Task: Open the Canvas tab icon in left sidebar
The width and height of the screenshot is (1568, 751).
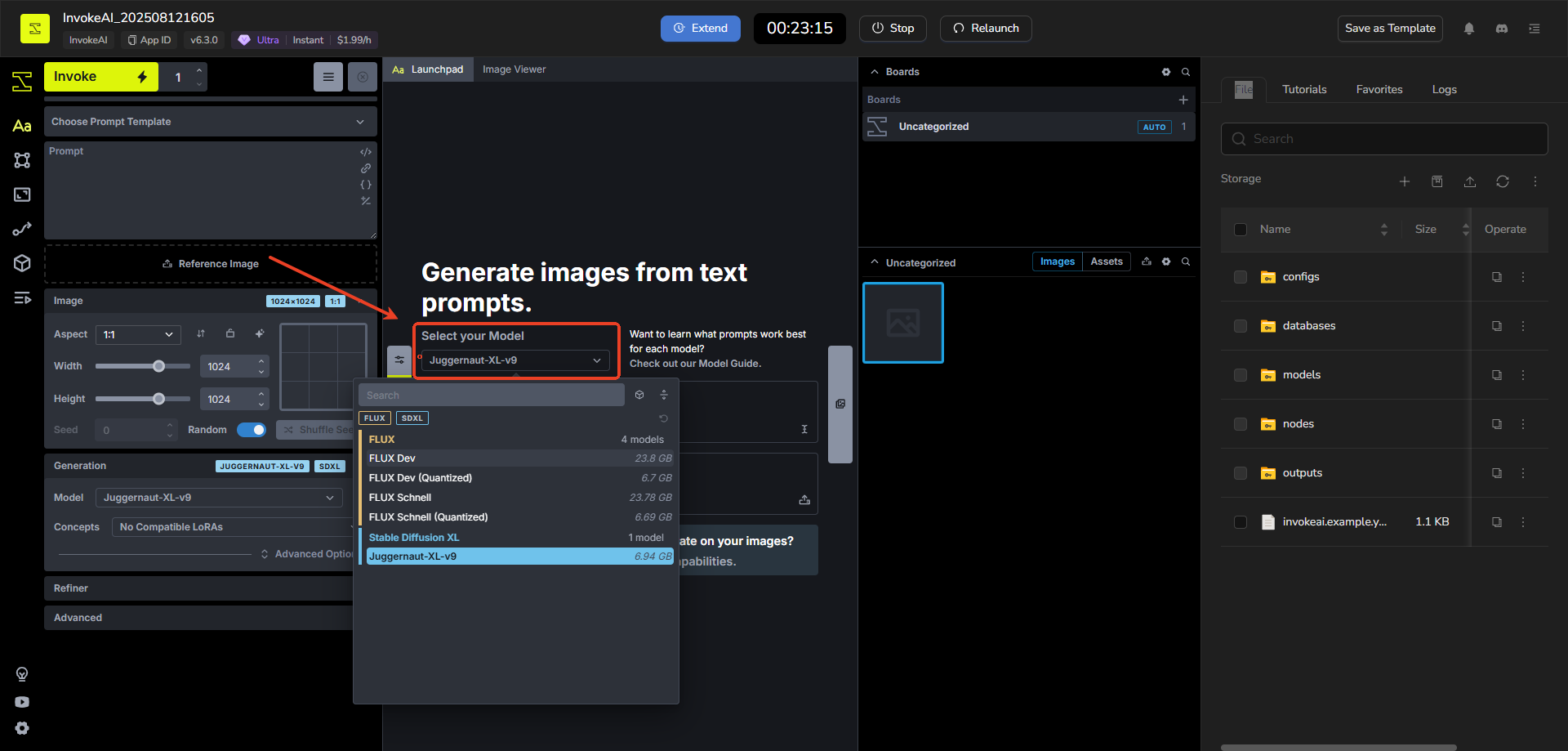Action: 22,160
